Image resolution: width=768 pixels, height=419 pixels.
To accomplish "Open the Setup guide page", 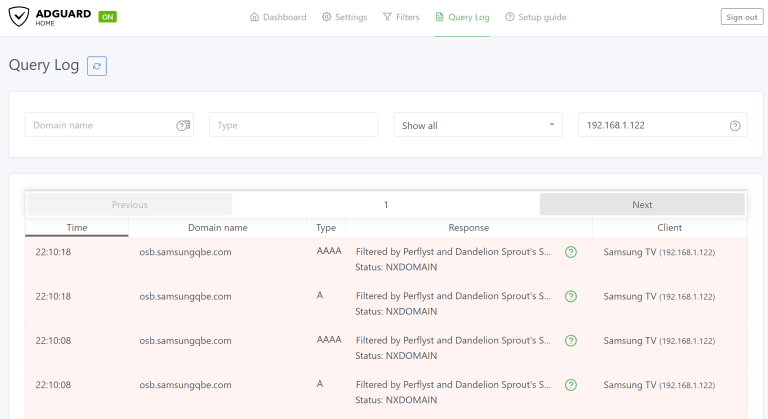I will [535, 17].
